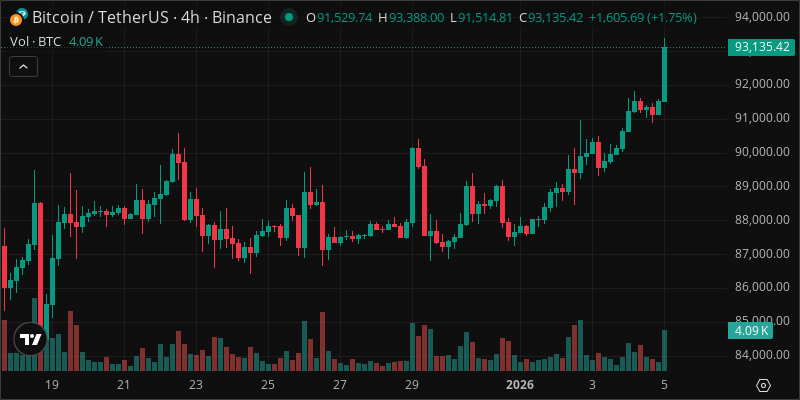Viewport: 800px width, 400px height.
Task: Click the 21 date label on time axis
Action: [x=123, y=385]
